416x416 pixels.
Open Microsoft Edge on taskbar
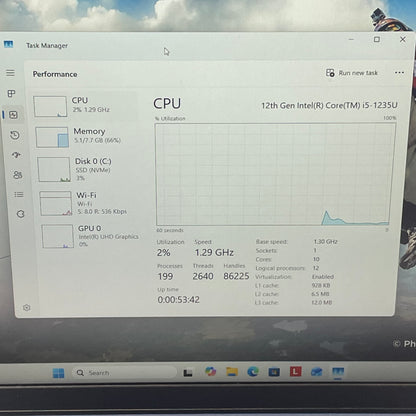(x=253, y=371)
